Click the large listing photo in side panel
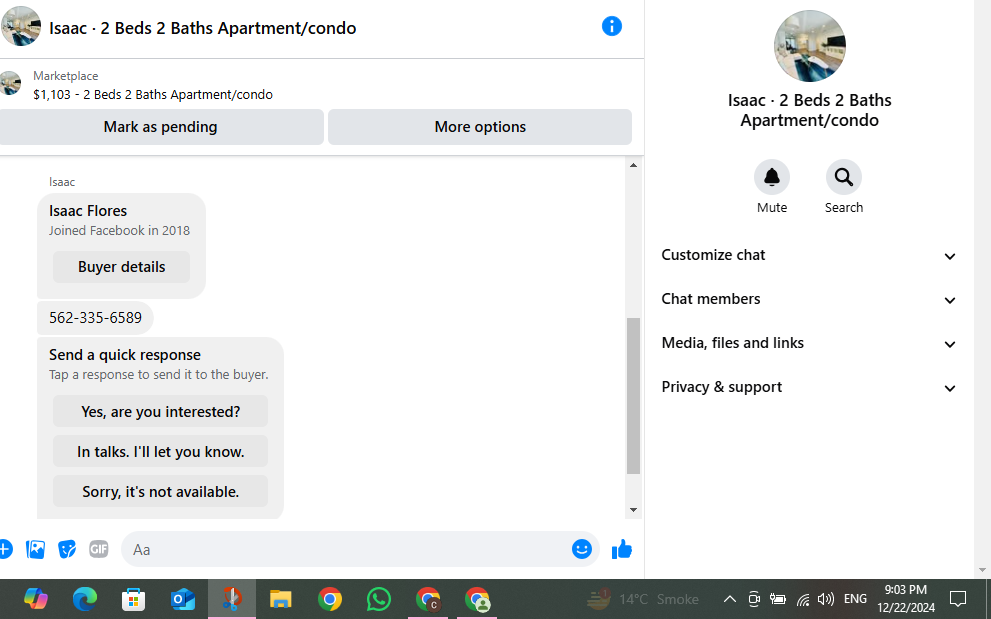Screen dimensions: 991x619 pos(810,46)
